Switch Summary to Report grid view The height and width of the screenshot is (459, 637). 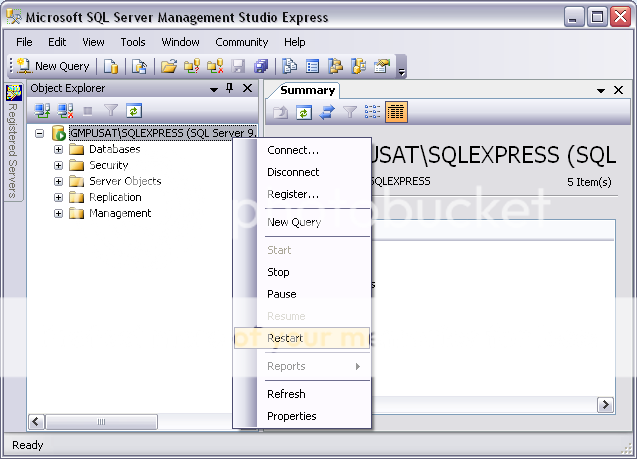tap(396, 112)
